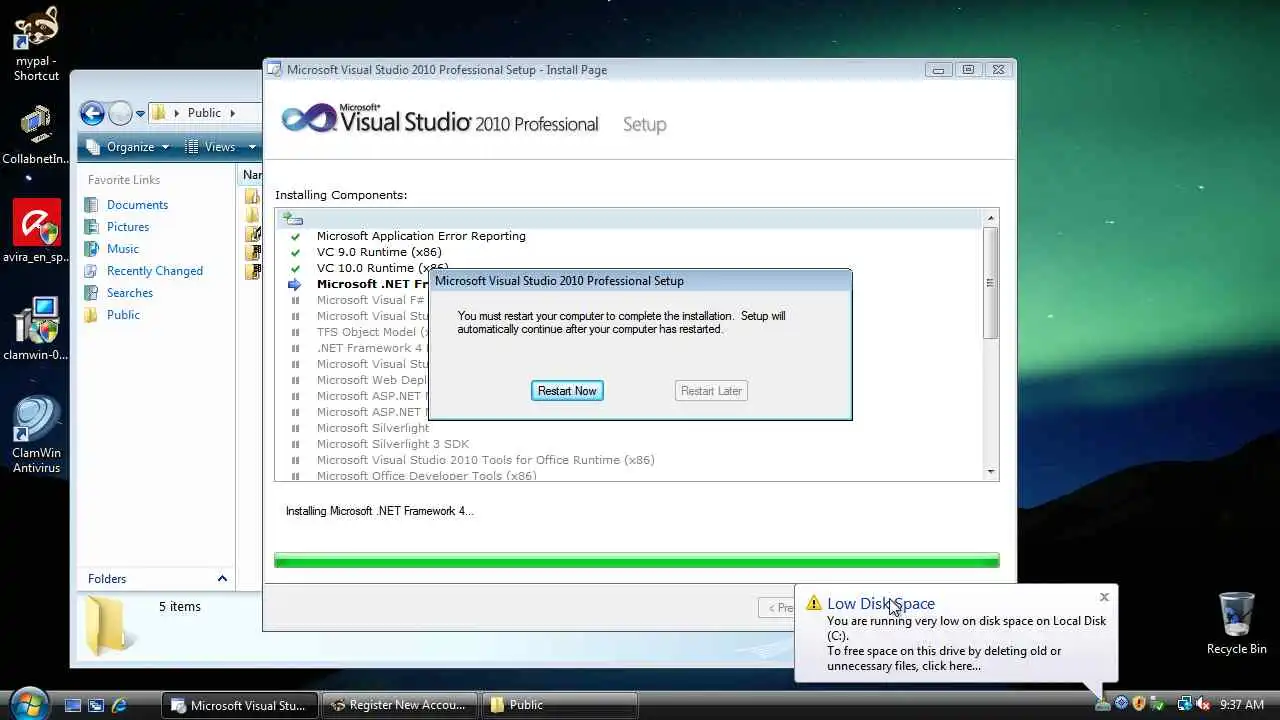1280x720 pixels.
Task: Click the green installation progress bar
Action: tap(637, 560)
